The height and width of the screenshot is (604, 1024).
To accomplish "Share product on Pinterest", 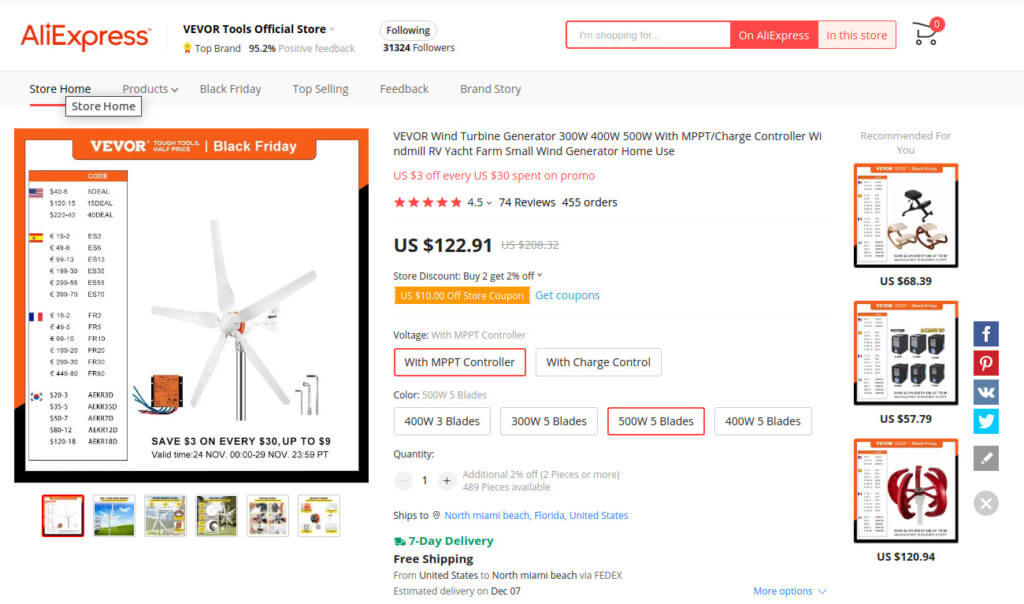I will coord(986,363).
